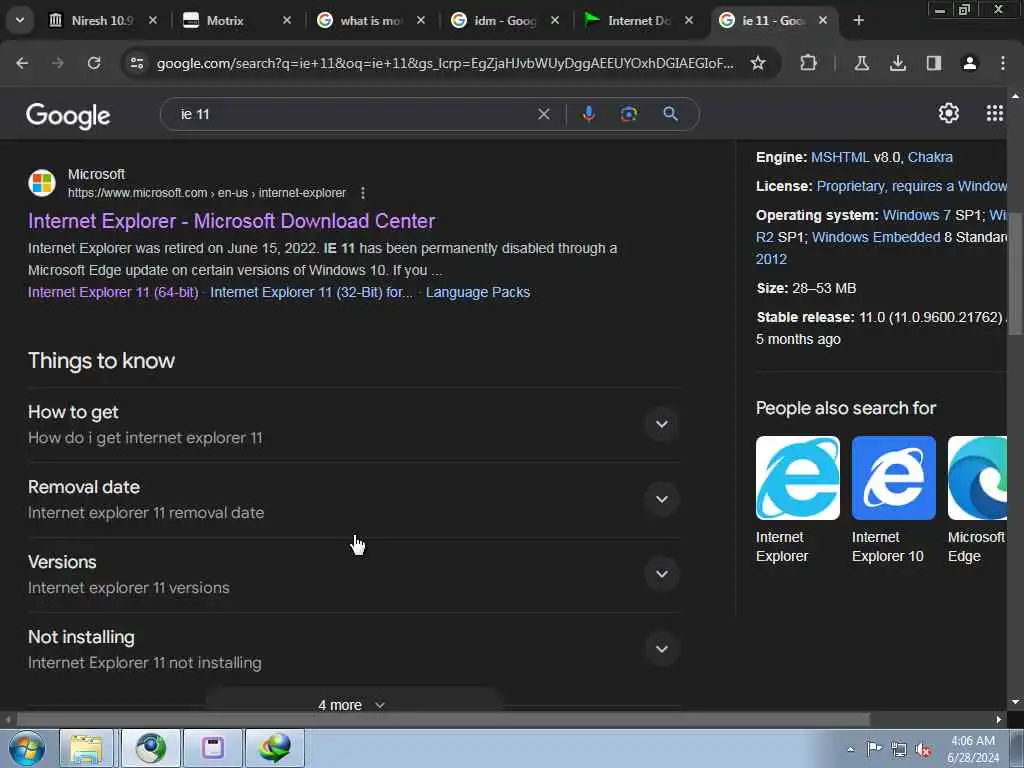
Task: Open the Chrome three-dot menu
Action: [1003, 63]
